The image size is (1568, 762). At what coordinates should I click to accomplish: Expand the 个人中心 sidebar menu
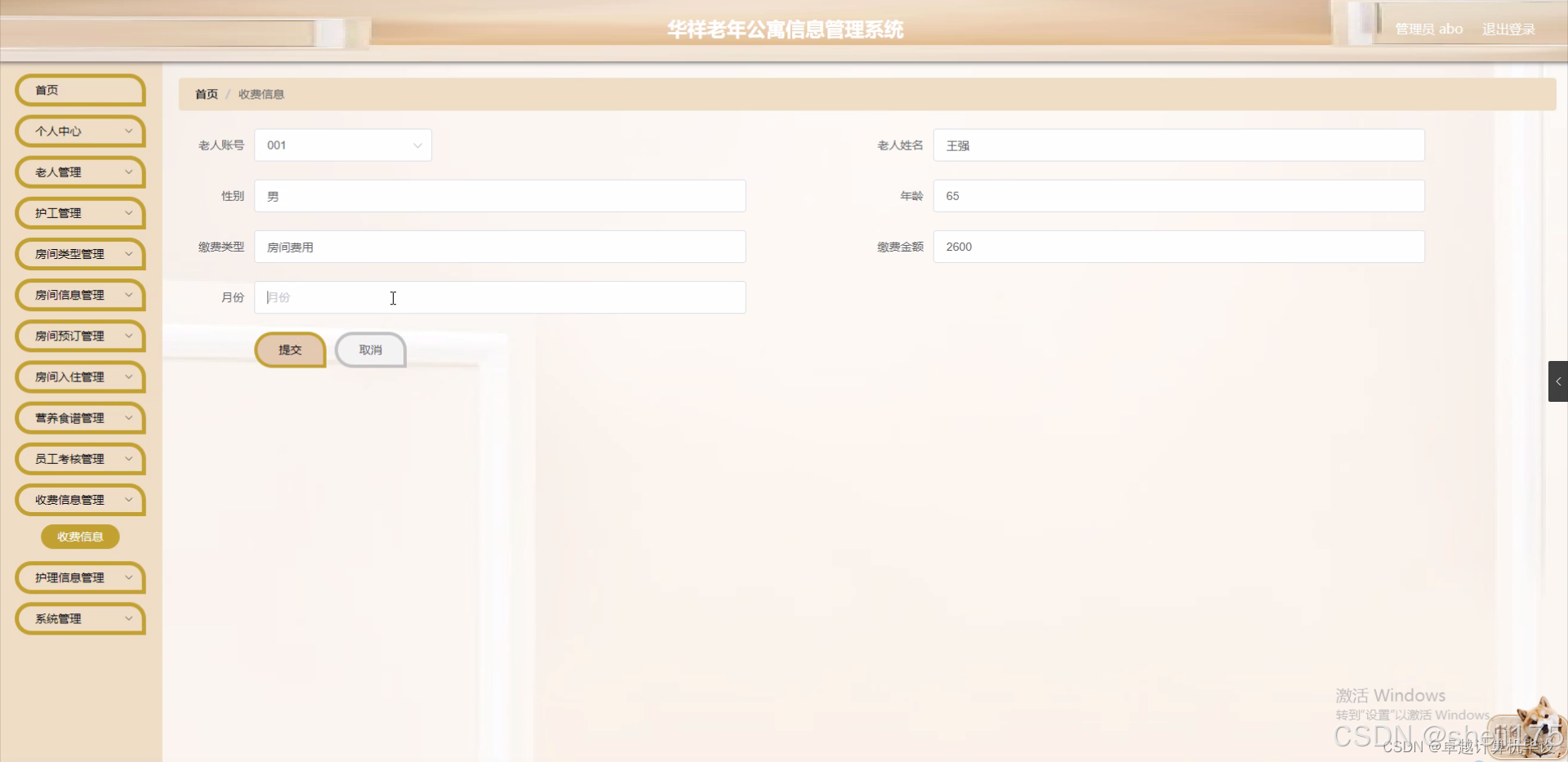tap(80, 131)
